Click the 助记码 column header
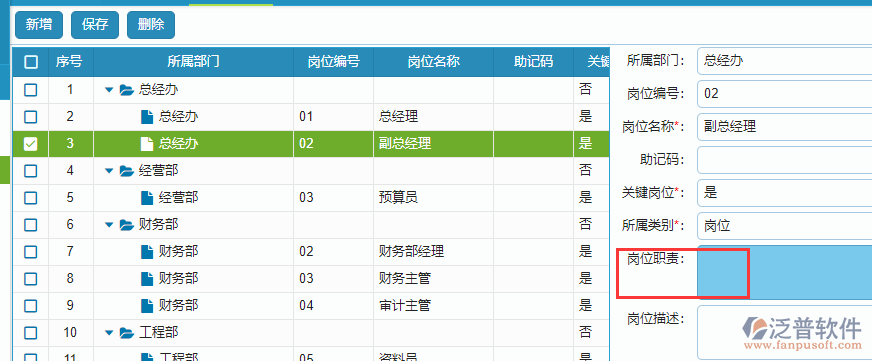The image size is (872, 361). tap(533, 62)
